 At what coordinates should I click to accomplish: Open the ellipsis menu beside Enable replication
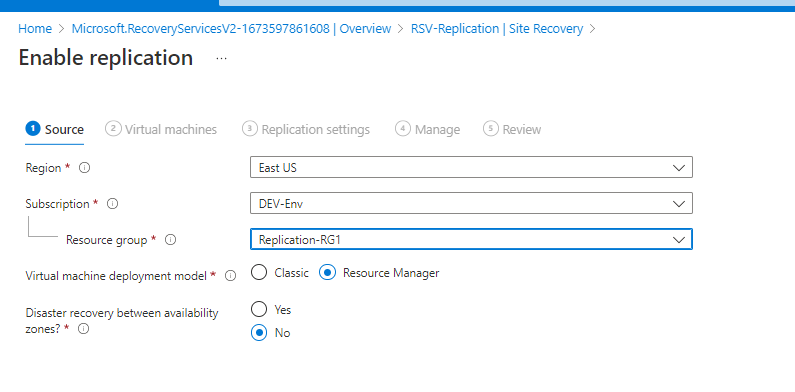pyautogui.click(x=221, y=58)
